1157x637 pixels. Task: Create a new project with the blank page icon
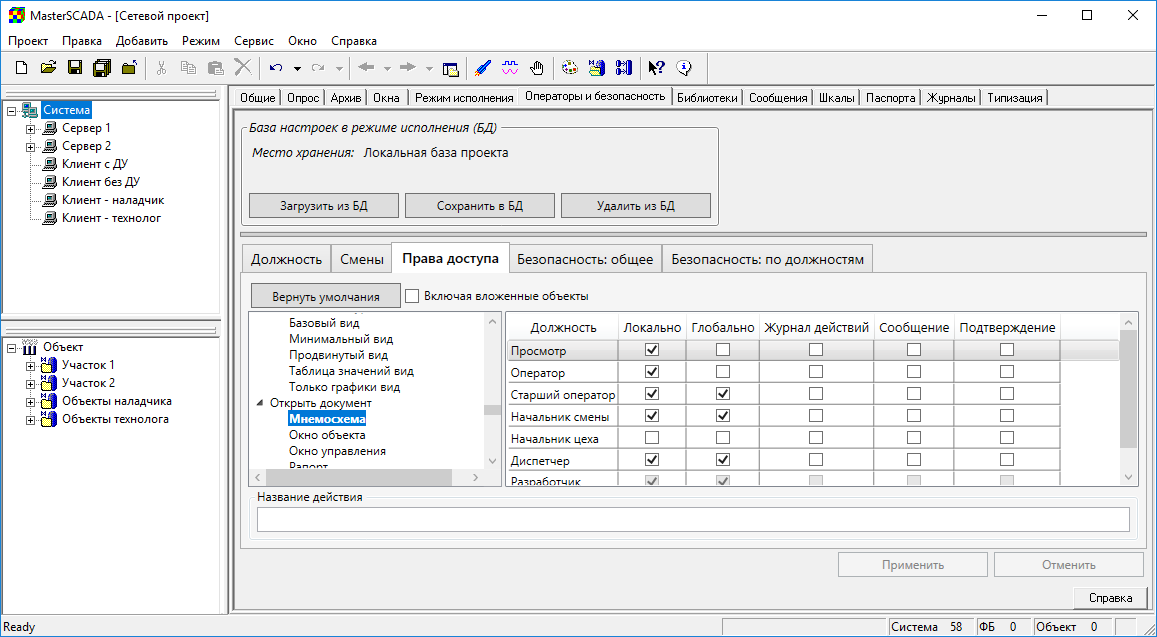click(x=21, y=68)
